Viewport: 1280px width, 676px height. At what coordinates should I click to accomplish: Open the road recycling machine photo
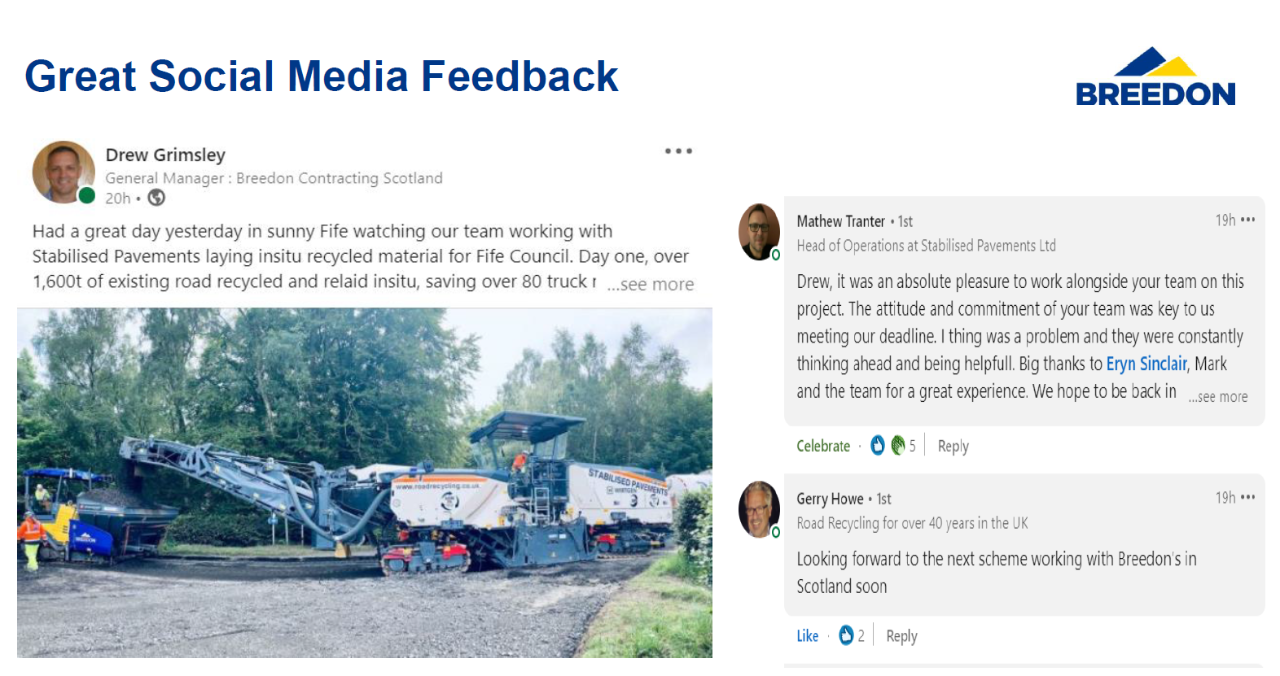click(364, 482)
